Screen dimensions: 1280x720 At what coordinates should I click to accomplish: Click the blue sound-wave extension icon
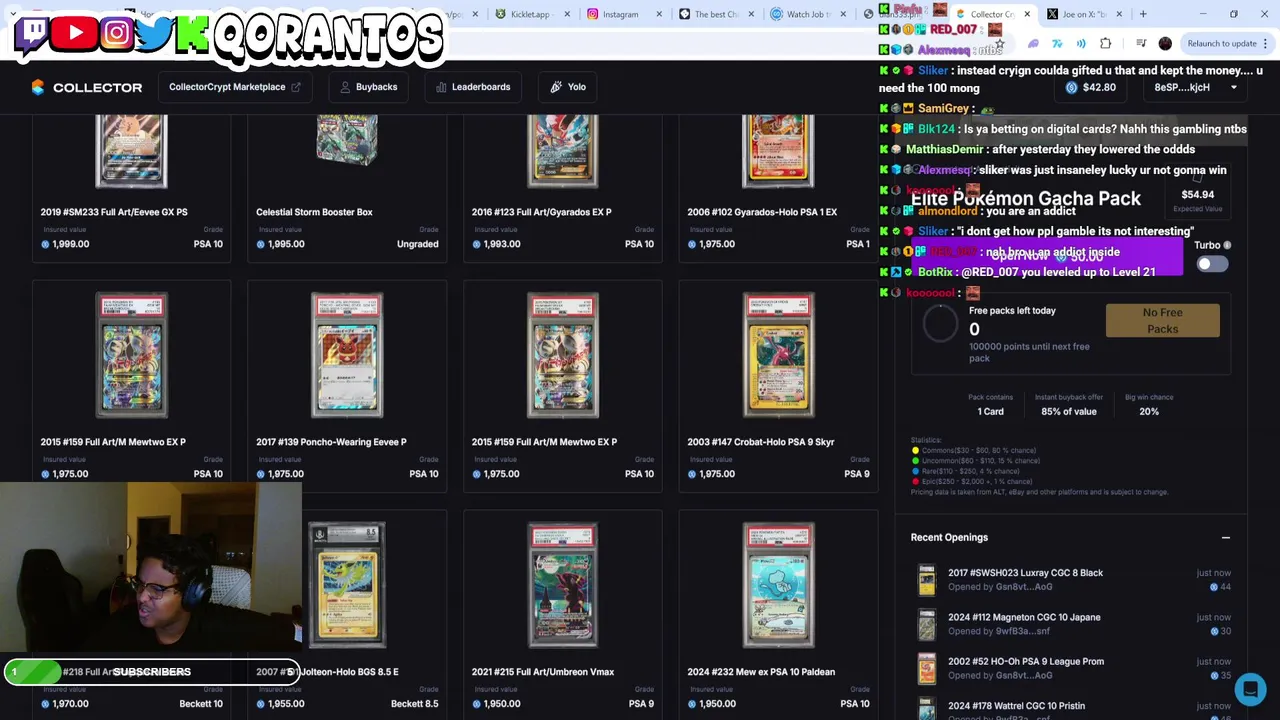click(1081, 43)
